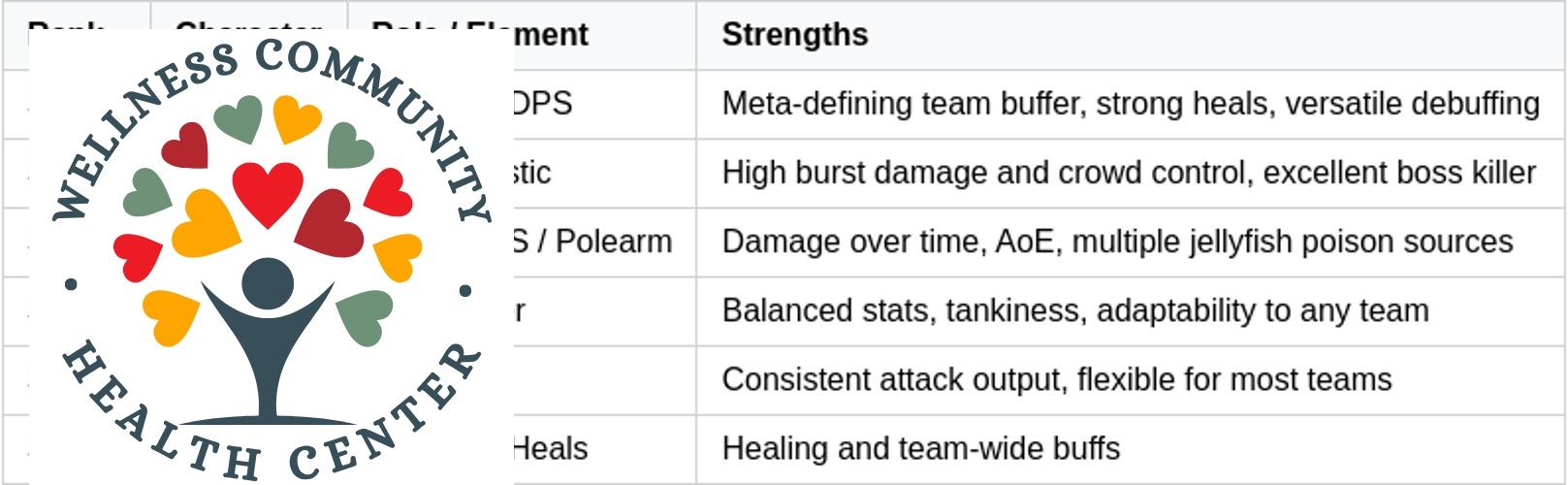This screenshot has width=1568, height=485.
Task: Select the "High burst damage" strengths cell
Action: pos(1129,173)
